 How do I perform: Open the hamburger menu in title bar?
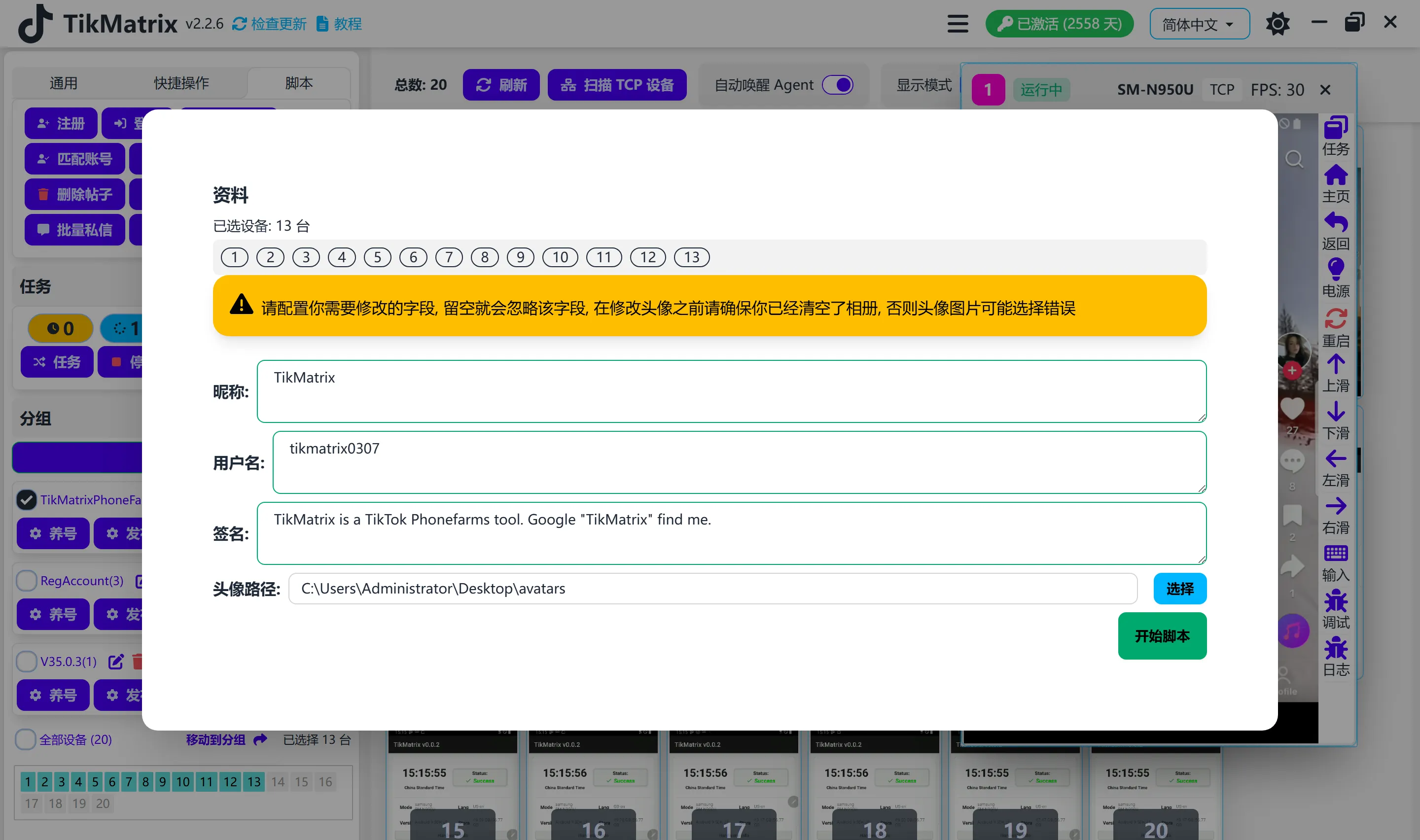click(x=958, y=24)
